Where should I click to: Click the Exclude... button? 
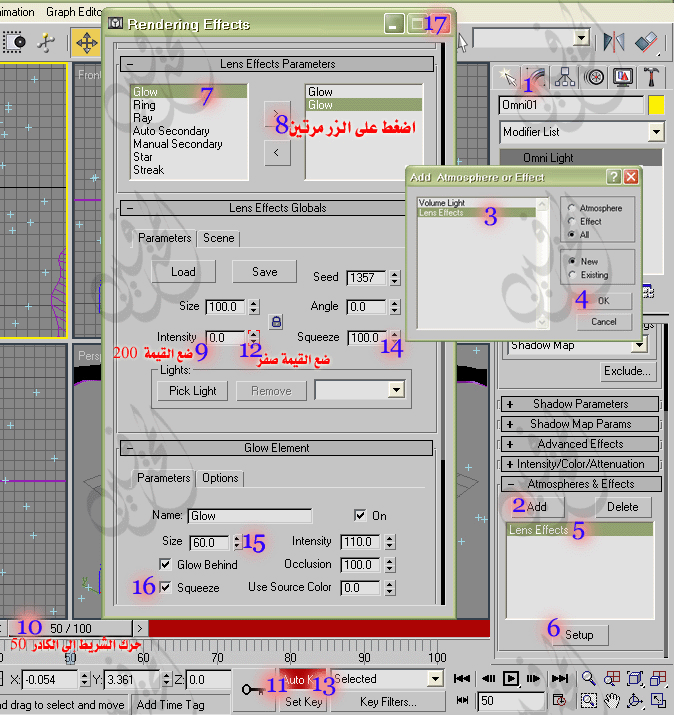pyautogui.click(x=627, y=371)
